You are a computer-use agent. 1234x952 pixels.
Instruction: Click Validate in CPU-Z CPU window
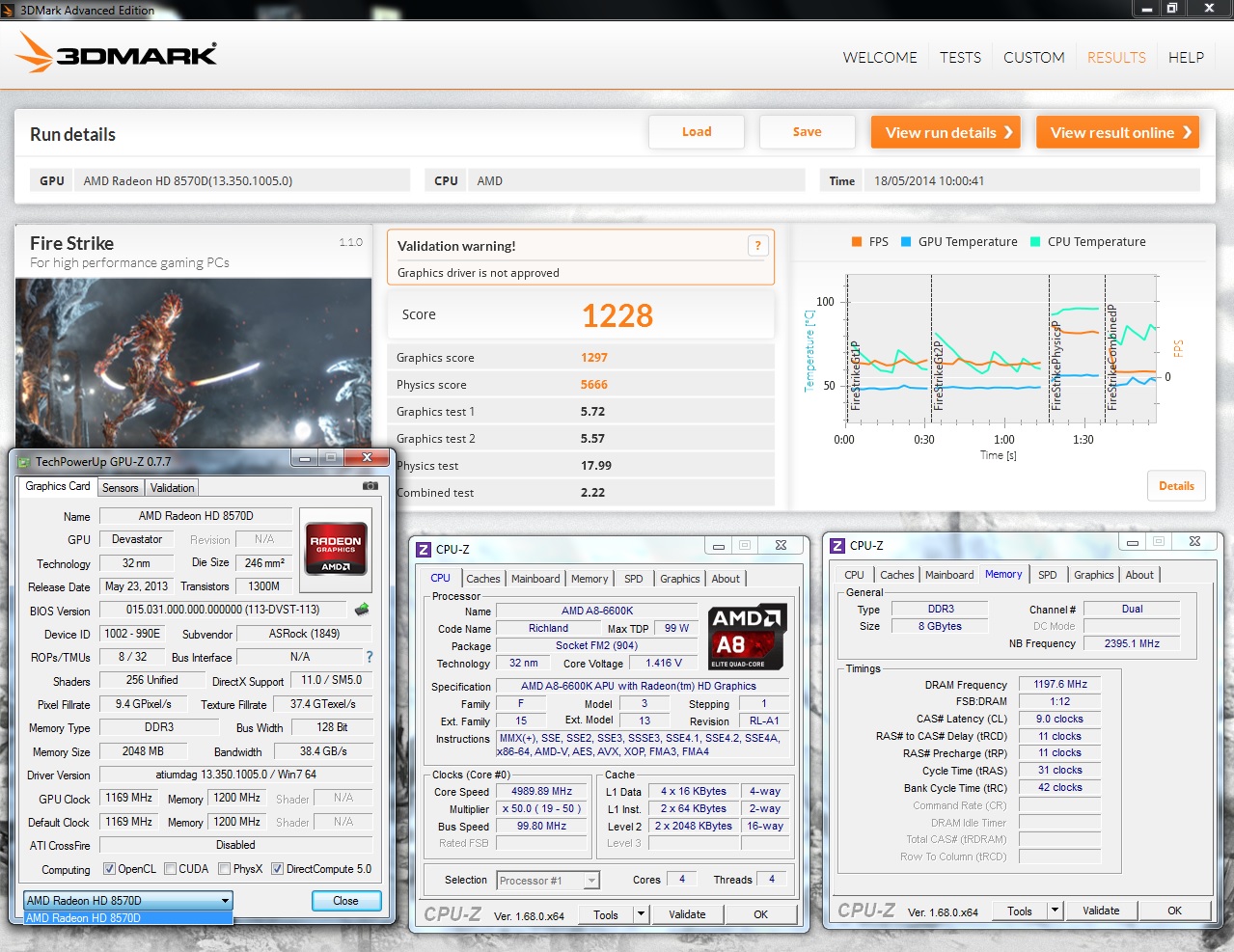point(687,914)
